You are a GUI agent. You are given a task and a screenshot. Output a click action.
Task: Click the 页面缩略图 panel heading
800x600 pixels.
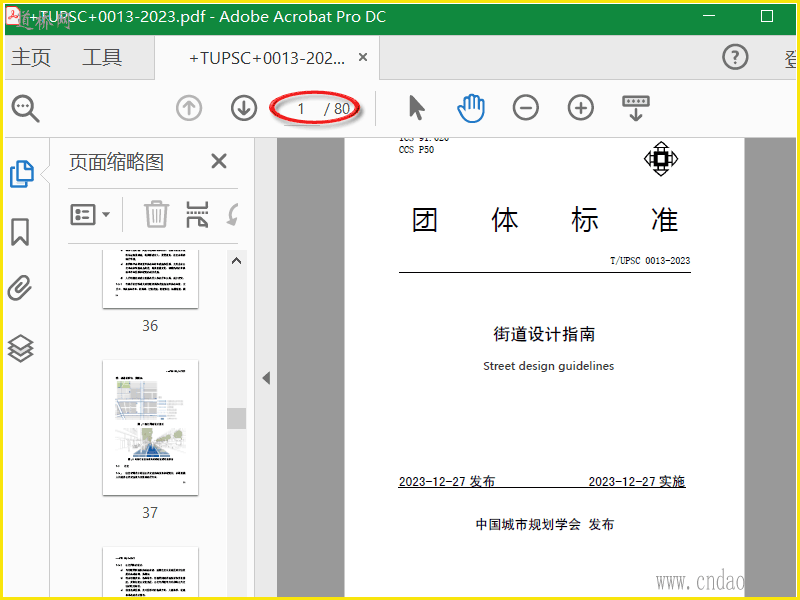point(116,162)
